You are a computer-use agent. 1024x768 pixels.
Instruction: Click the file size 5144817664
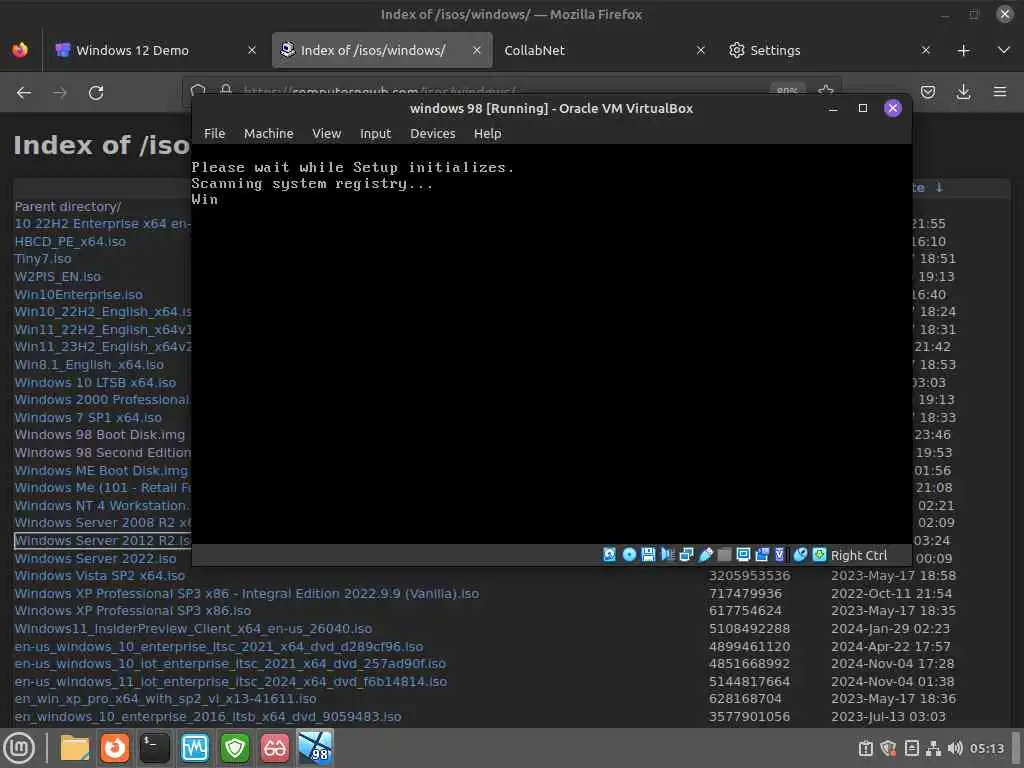pyautogui.click(x=750, y=681)
